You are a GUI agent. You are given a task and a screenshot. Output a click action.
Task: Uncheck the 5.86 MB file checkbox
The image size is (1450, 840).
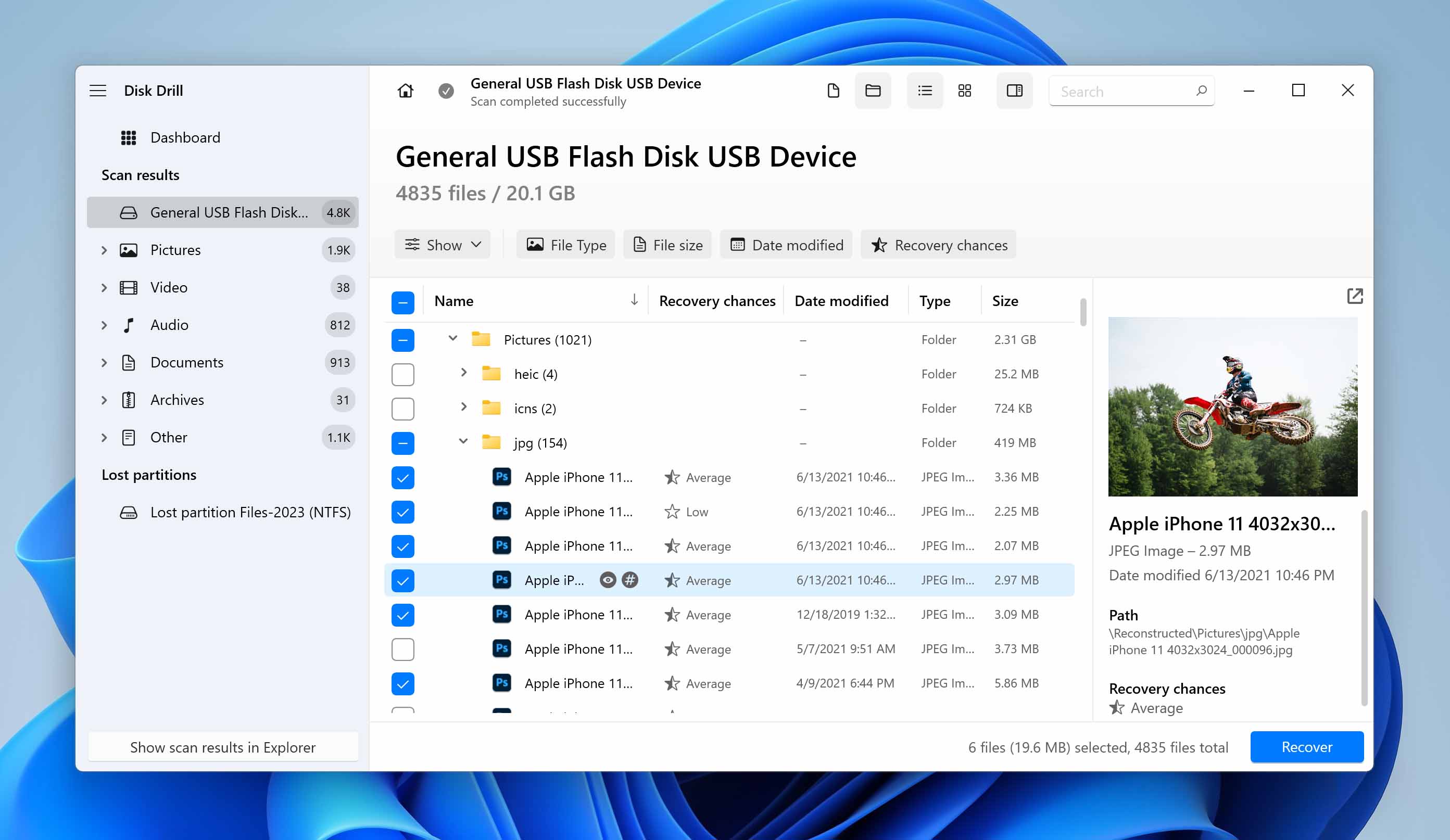pos(403,683)
